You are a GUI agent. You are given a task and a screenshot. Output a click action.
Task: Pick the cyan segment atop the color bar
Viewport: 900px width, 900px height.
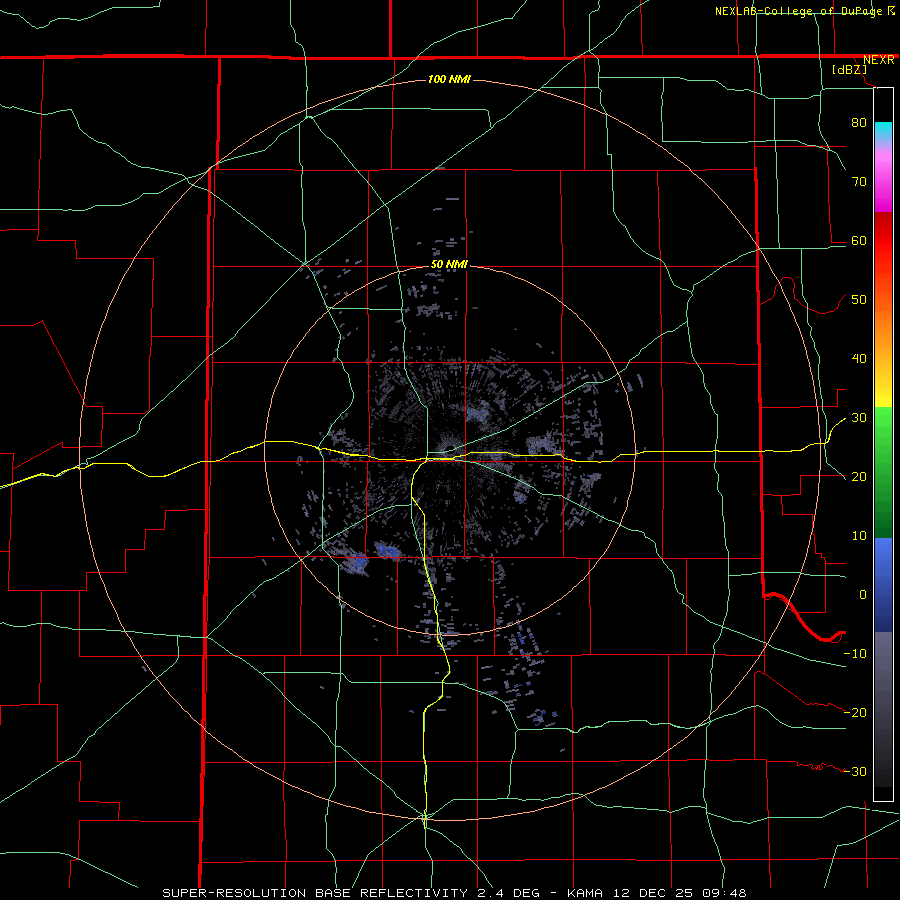[883, 132]
